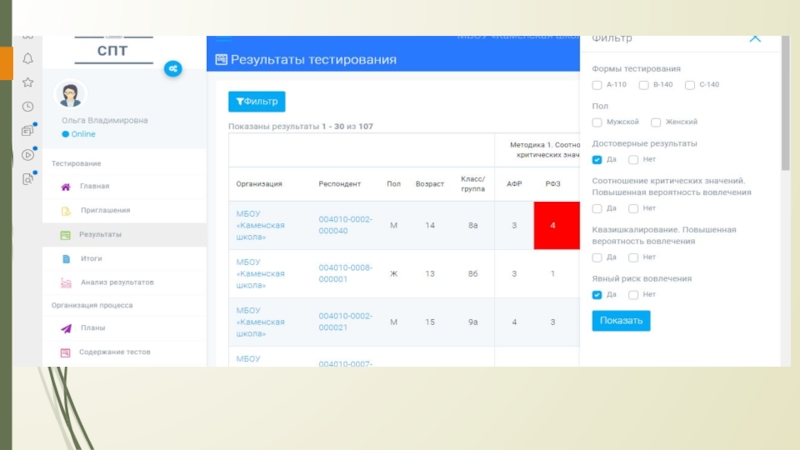
Task: Check the А-110 testing form checkbox
Action: (x=597, y=85)
